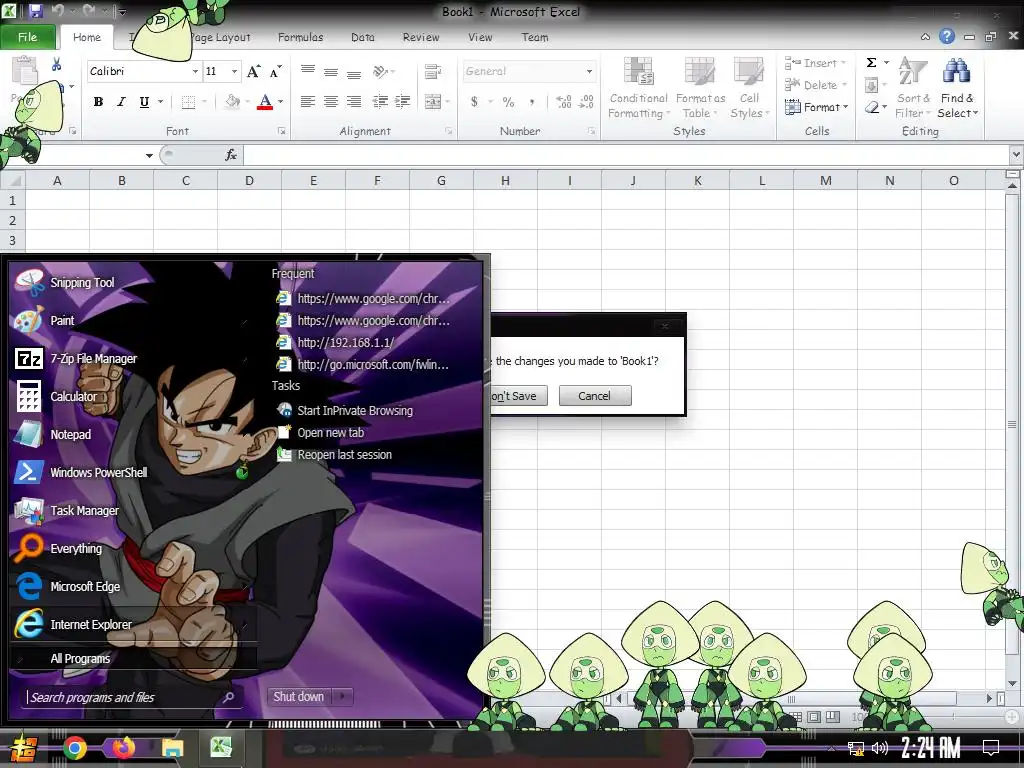Viewport: 1024px width, 768px height.
Task: Open Cell Styles gallery
Action: tap(749, 88)
